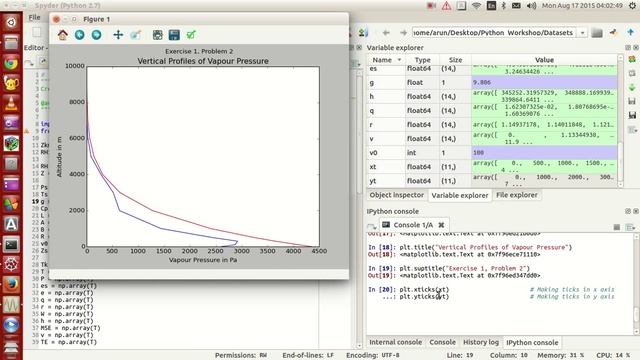Switch to the File explorer tab
Image resolution: width=640 pixels, height=360 pixels.
click(517, 195)
